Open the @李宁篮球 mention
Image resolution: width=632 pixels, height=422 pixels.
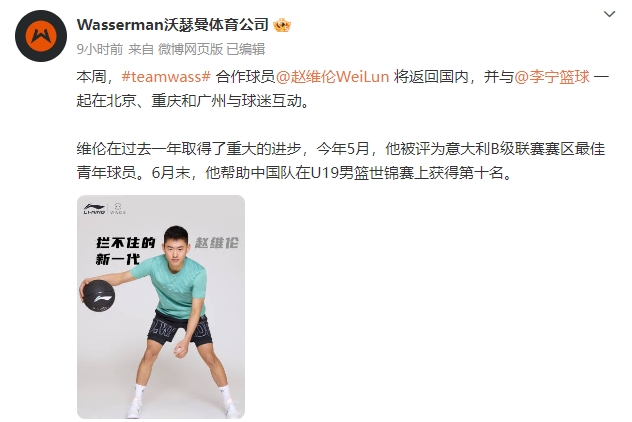click(x=552, y=77)
